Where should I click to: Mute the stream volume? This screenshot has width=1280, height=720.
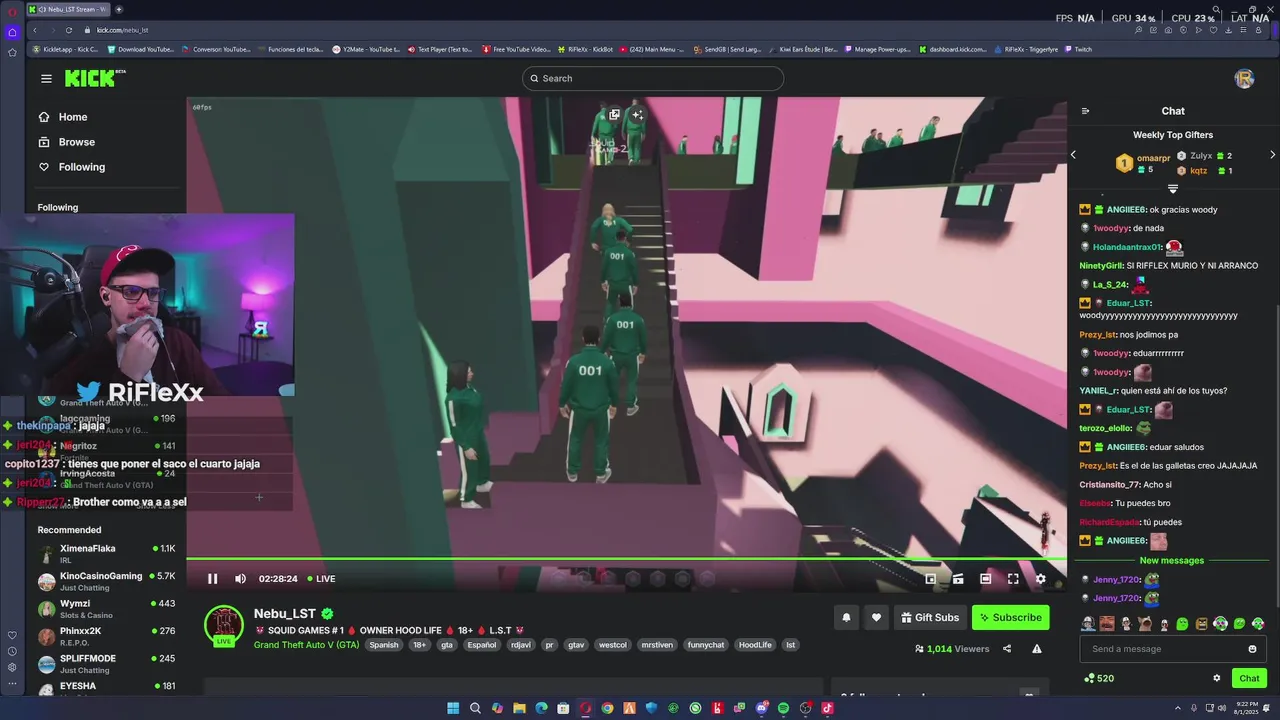(x=240, y=579)
